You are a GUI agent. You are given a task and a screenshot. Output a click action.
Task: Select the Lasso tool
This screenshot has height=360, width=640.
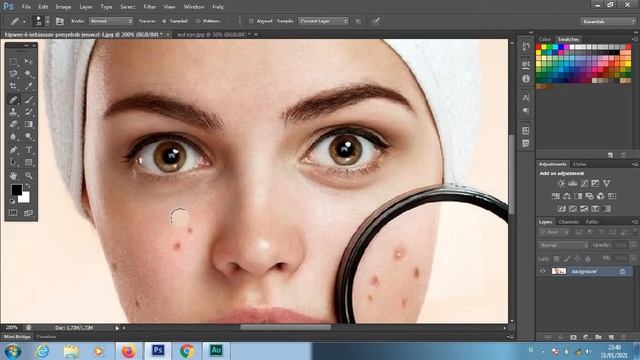click(x=13, y=74)
